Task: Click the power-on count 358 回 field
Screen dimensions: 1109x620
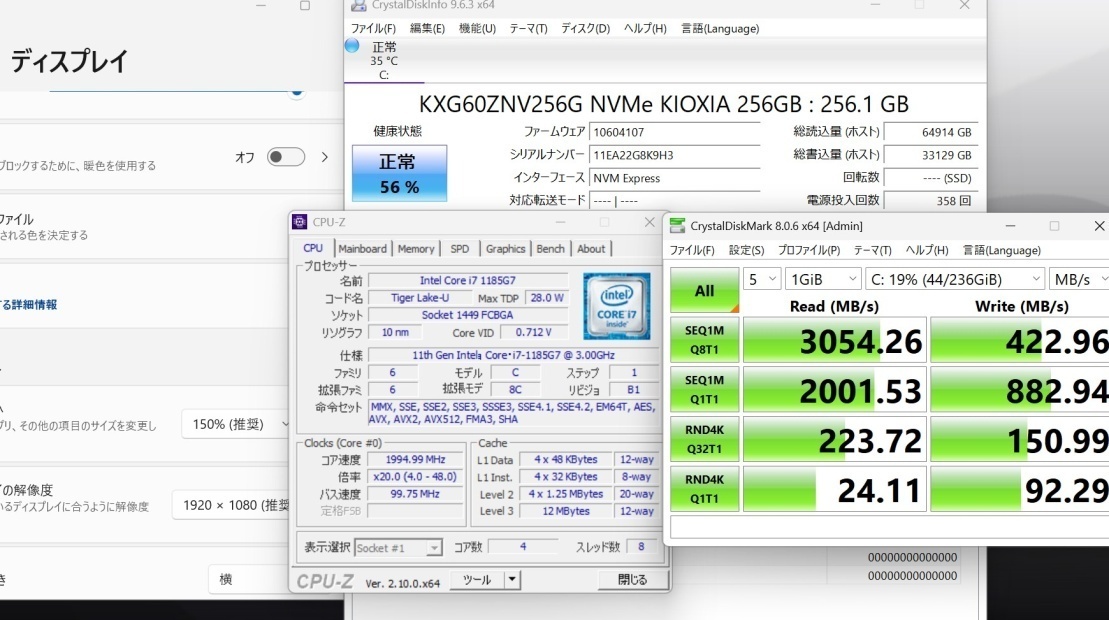Action: point(931,201)
